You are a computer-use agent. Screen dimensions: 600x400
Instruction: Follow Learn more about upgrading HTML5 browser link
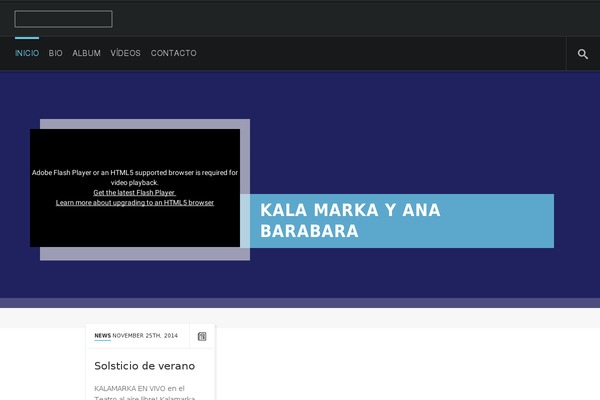(135, 202)
